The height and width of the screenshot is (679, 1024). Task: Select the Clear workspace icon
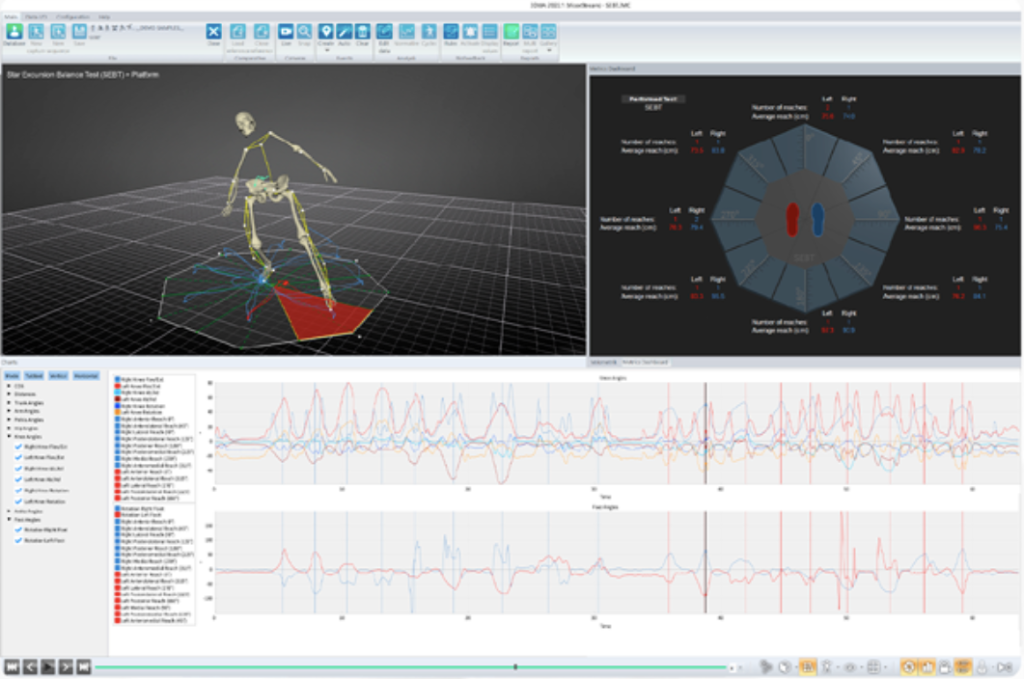click(x=212, y=33)
